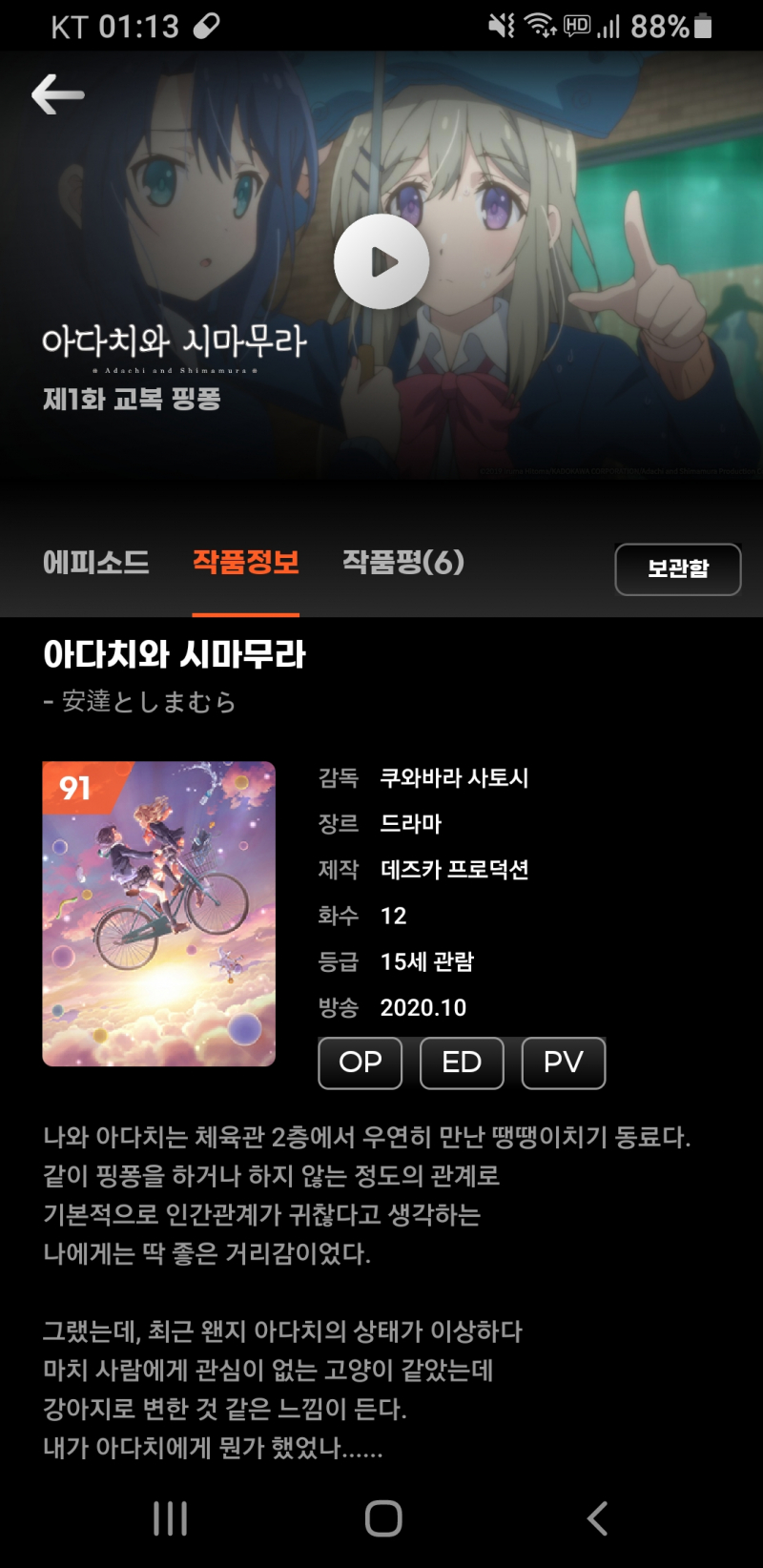Tap the back arrow at top left
Screen dimensions: 763x1568
tap(58, 94)
